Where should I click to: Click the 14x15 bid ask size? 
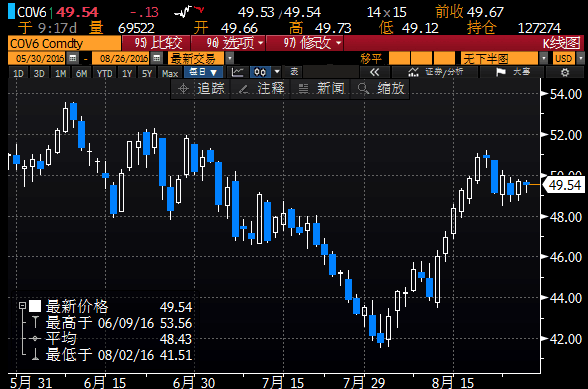click(x=387, y=12)
